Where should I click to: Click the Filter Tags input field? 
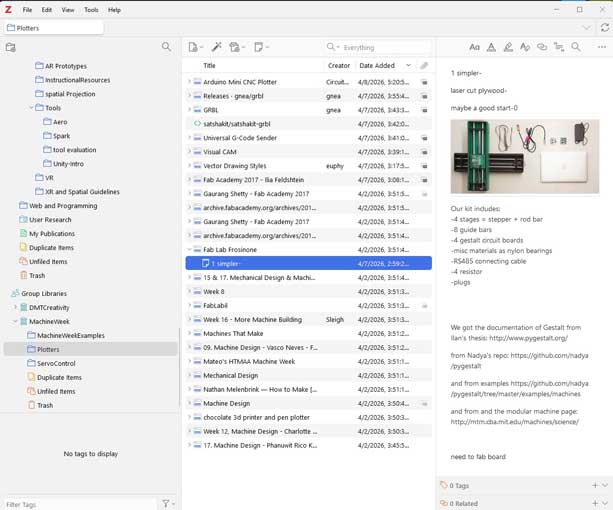pyautogui.click(x=80, y=504)
